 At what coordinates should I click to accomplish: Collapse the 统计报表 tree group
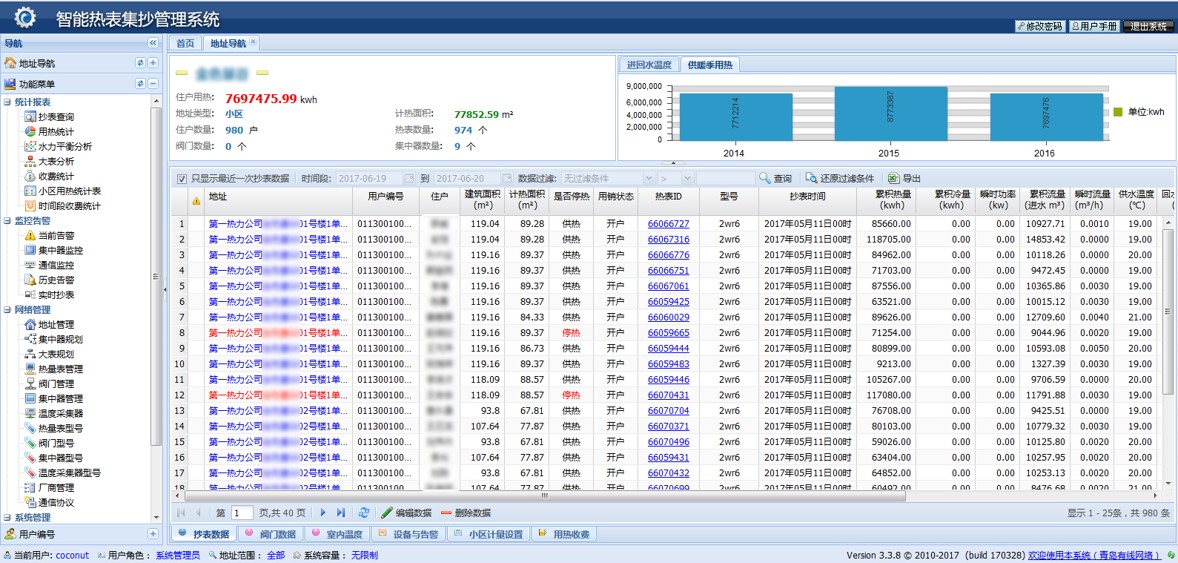[7, 102]
